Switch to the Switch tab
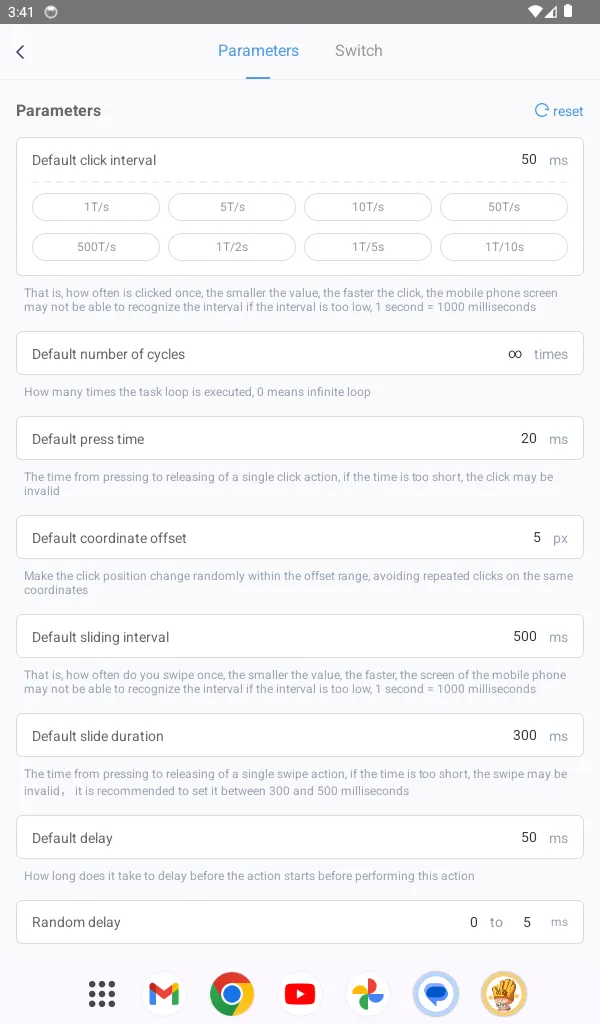The image size is (600, 1024). (358, 50)
